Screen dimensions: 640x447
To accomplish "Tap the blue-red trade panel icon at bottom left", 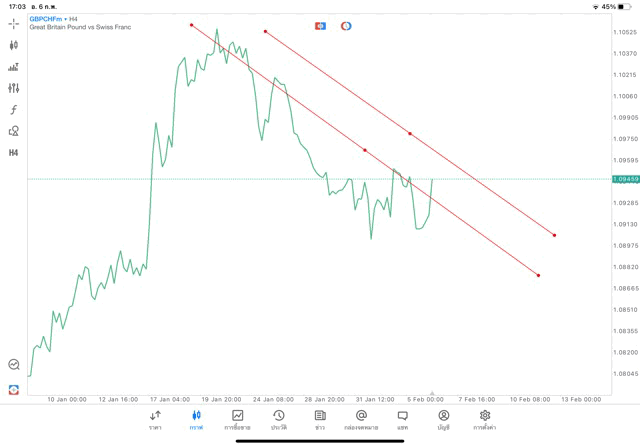I will pos(14,389).
